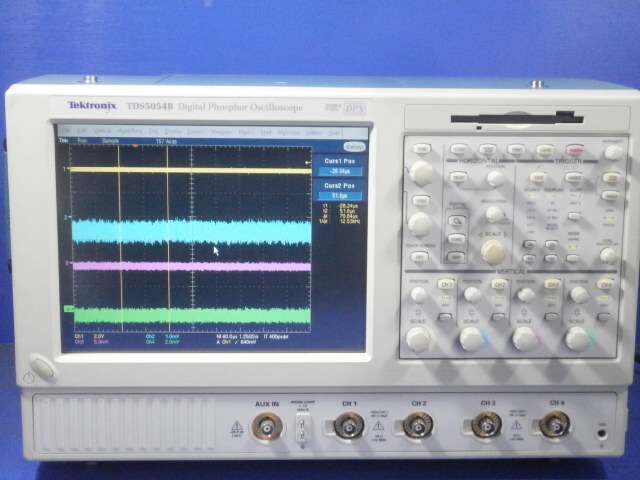Click the pink button in top row
This screenshot has height=480, width=640.
coord(575,150)
